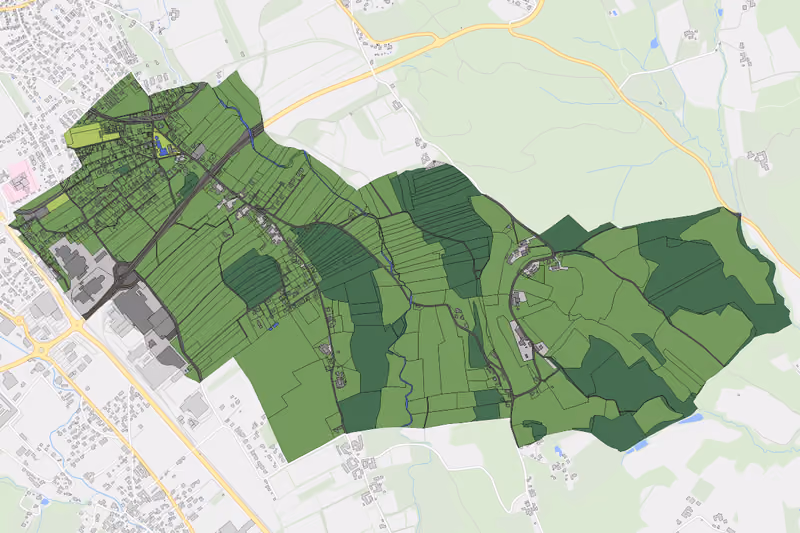This screenshot has height=533, width=800.
Task: Select the dark gray roundabout junction inside the green zone
Action: [125, 274]
